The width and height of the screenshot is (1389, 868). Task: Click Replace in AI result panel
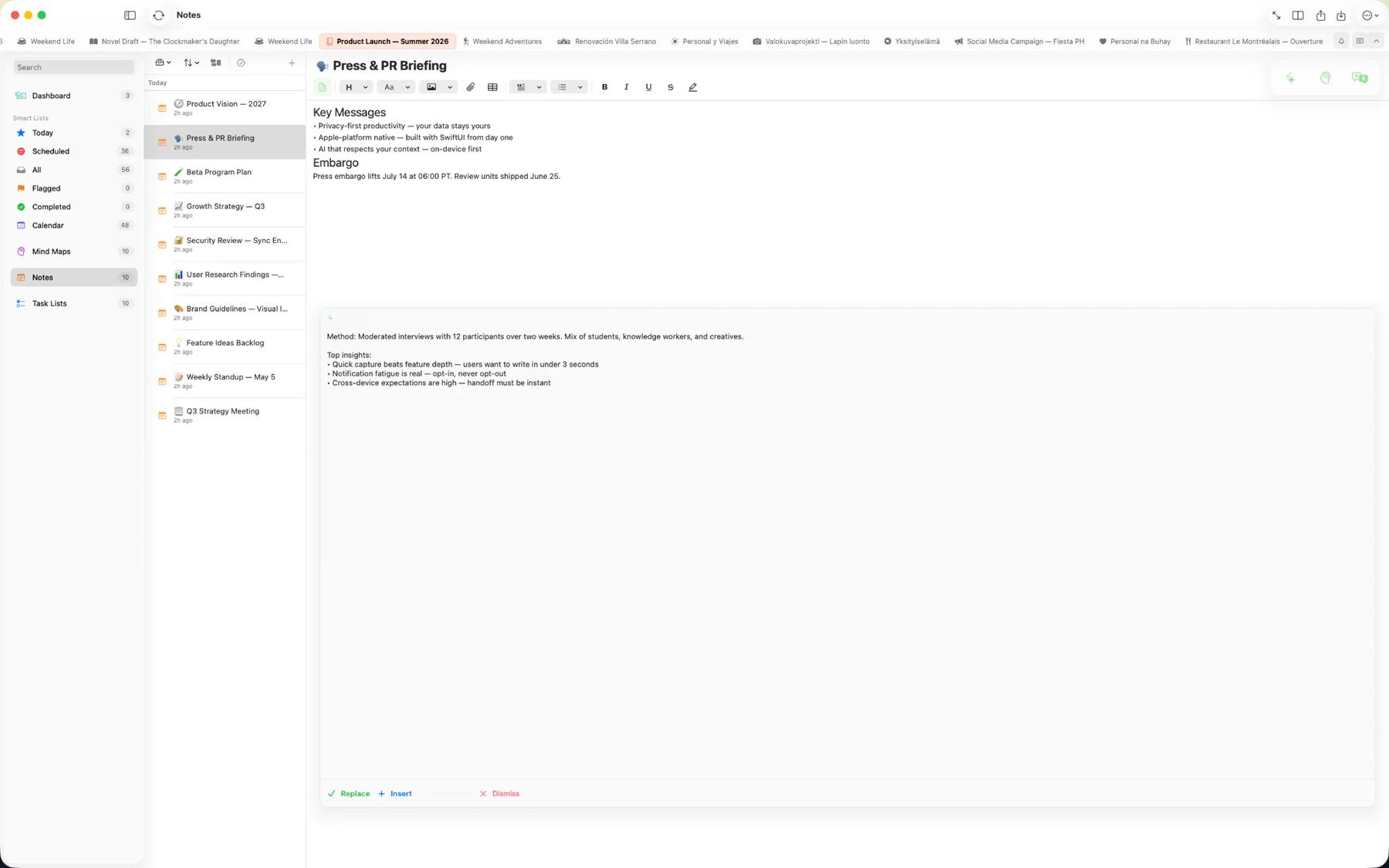click(349, 794)
